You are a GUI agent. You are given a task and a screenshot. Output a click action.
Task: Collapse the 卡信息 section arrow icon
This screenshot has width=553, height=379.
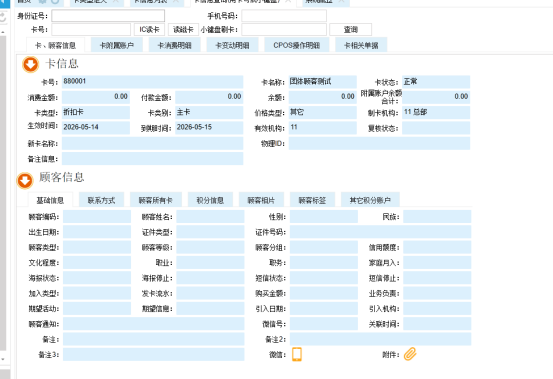tap(30, 65)
